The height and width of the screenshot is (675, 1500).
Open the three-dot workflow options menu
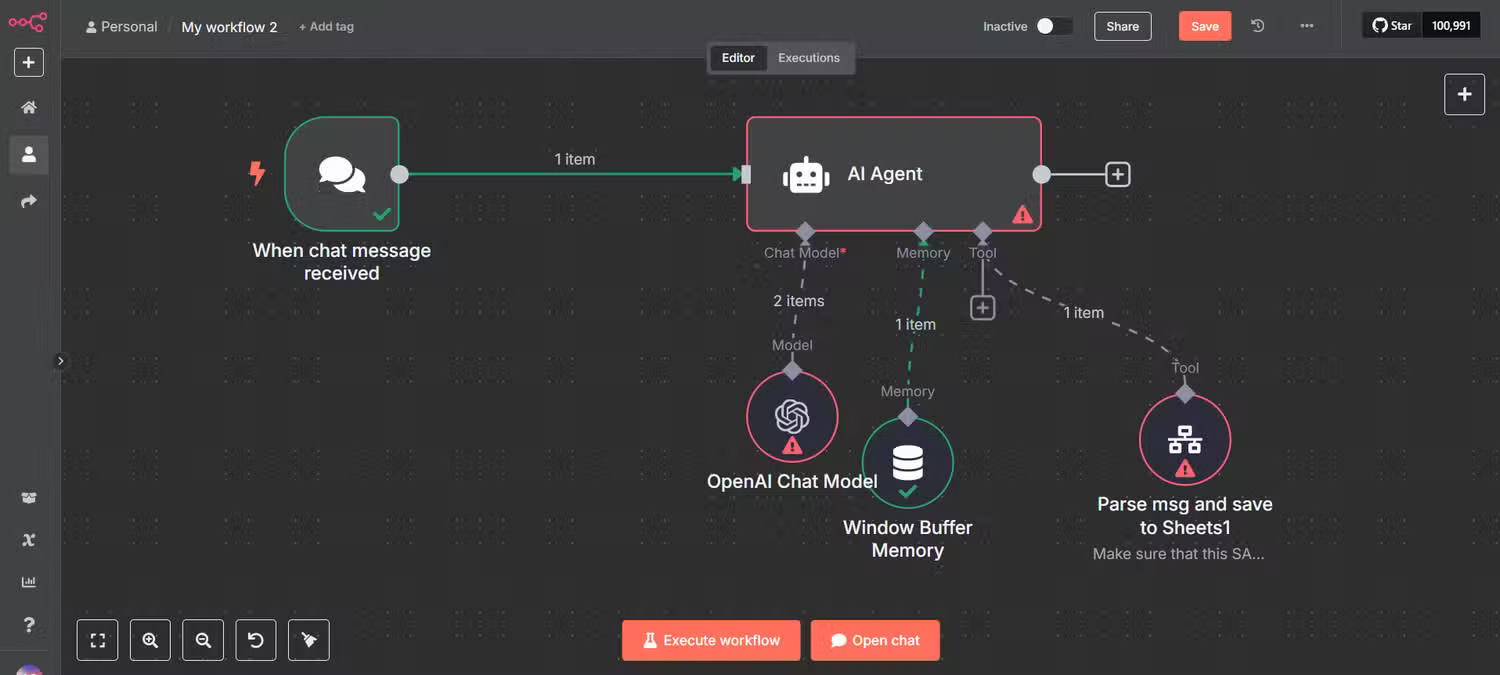1307,26
